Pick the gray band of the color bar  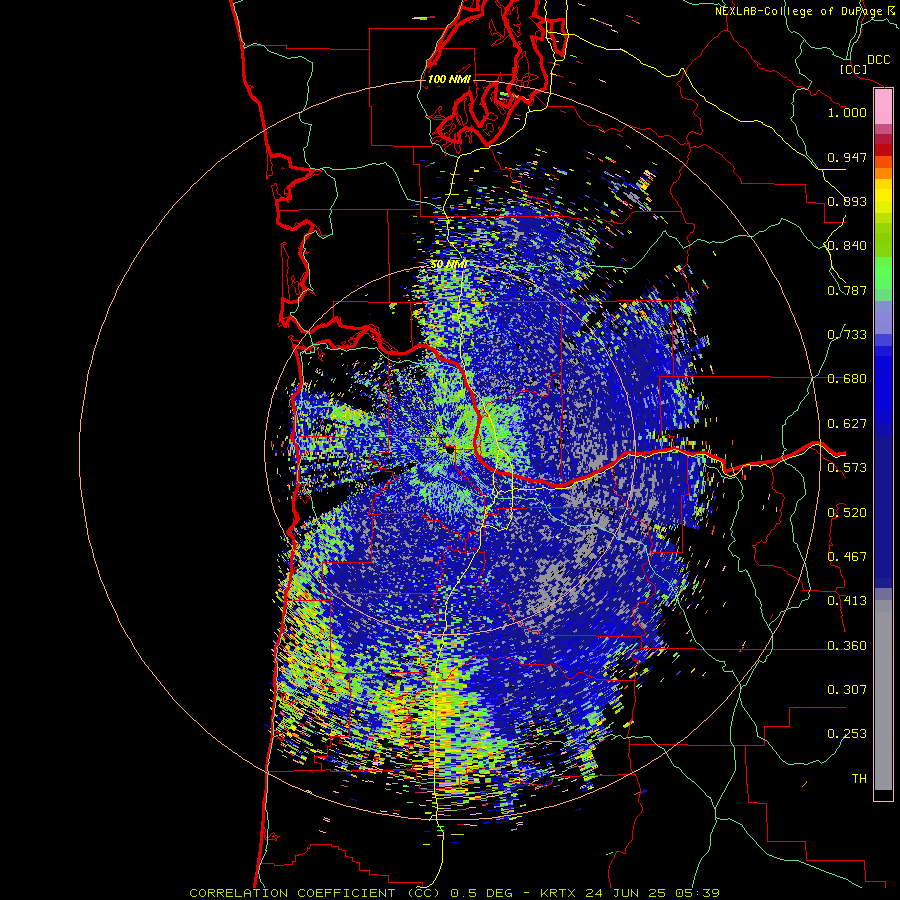883,695
